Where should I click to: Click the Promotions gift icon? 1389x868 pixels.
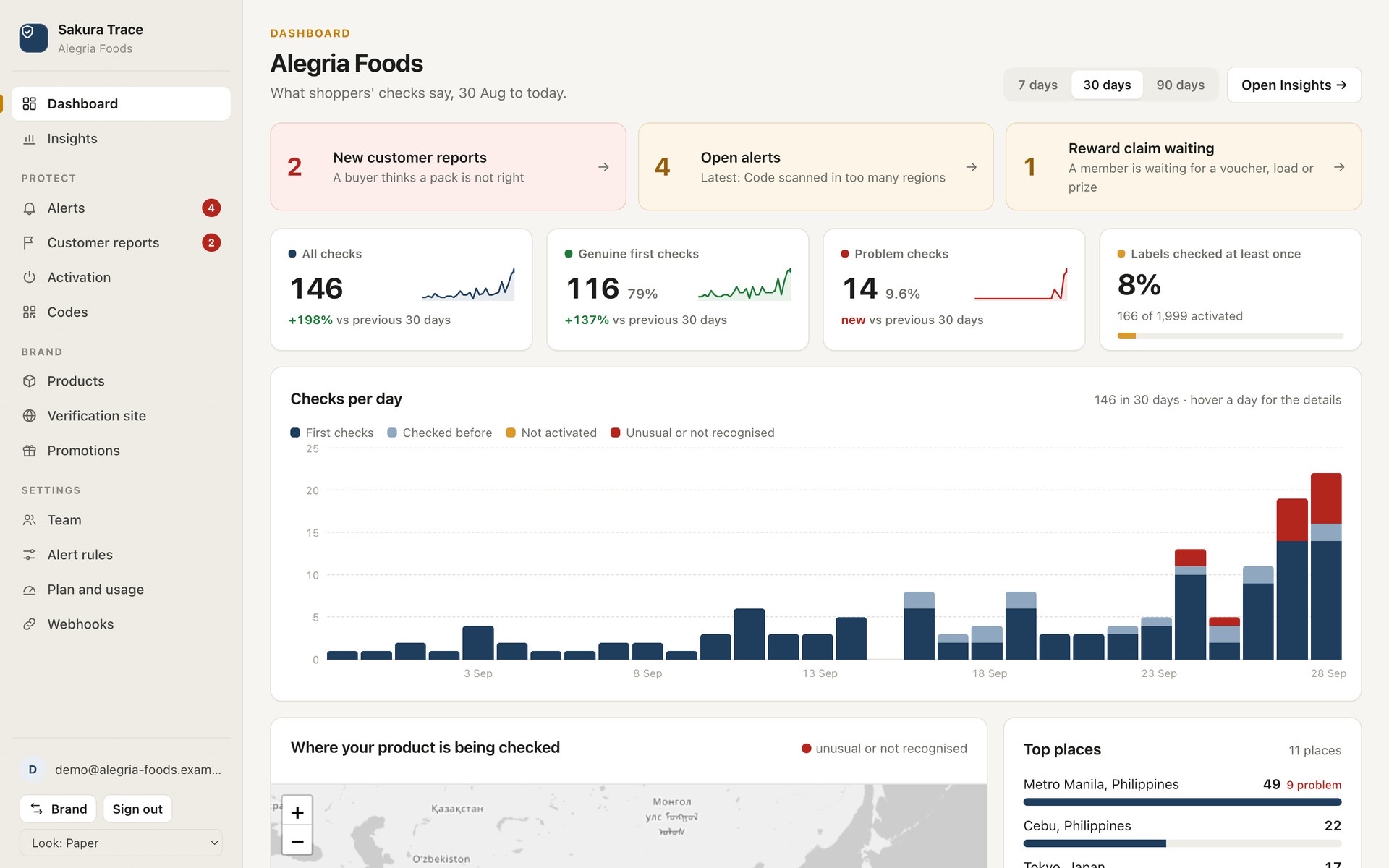coord(29,451)
